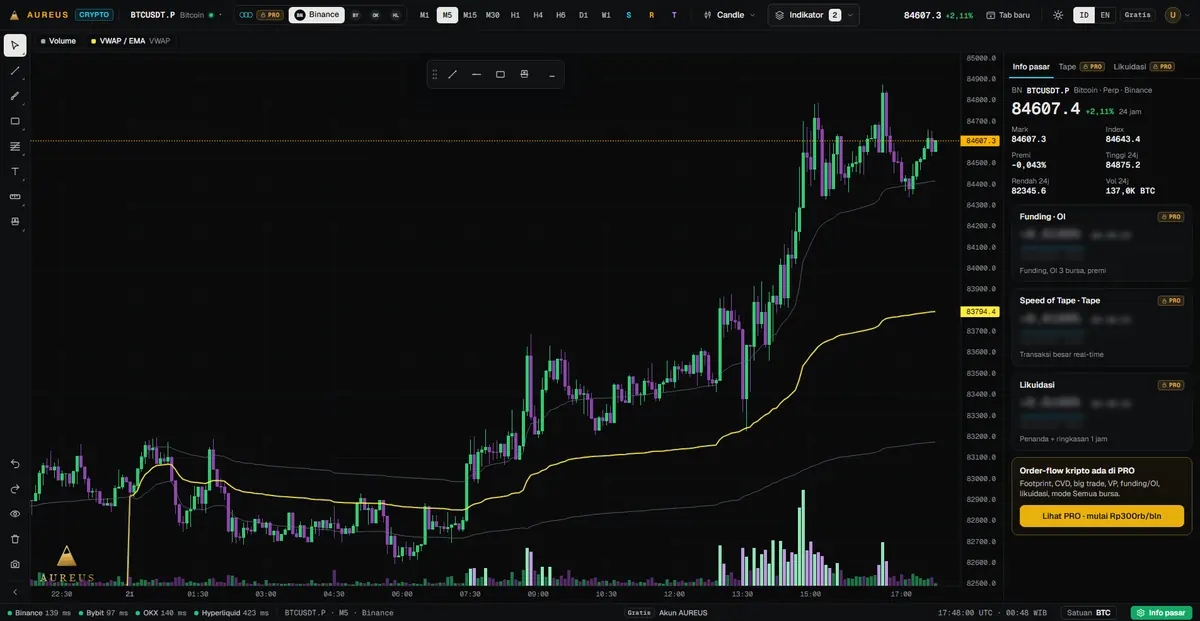Pick the horizontal line tool in floating toolbar
This screenshot has height=621, width=1200.
click(x=477, y=74)
